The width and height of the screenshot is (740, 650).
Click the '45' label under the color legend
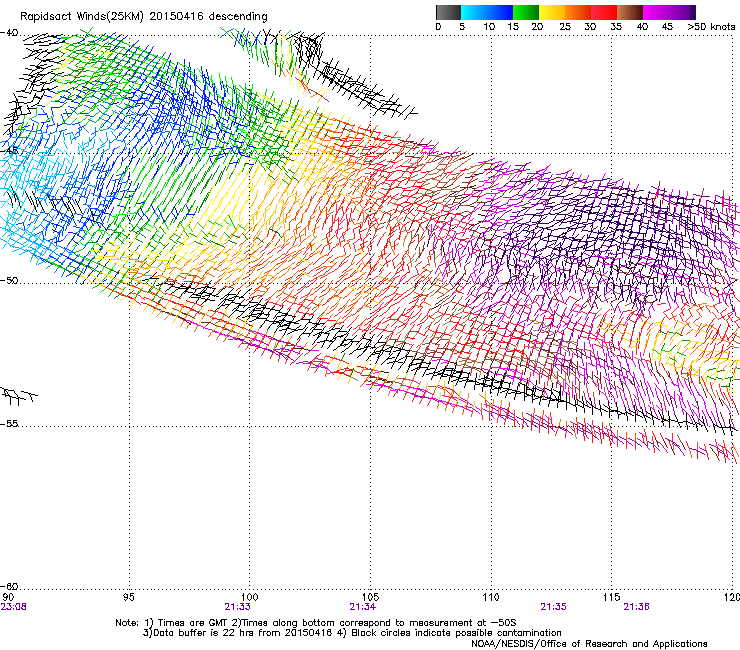coord(667,27)
